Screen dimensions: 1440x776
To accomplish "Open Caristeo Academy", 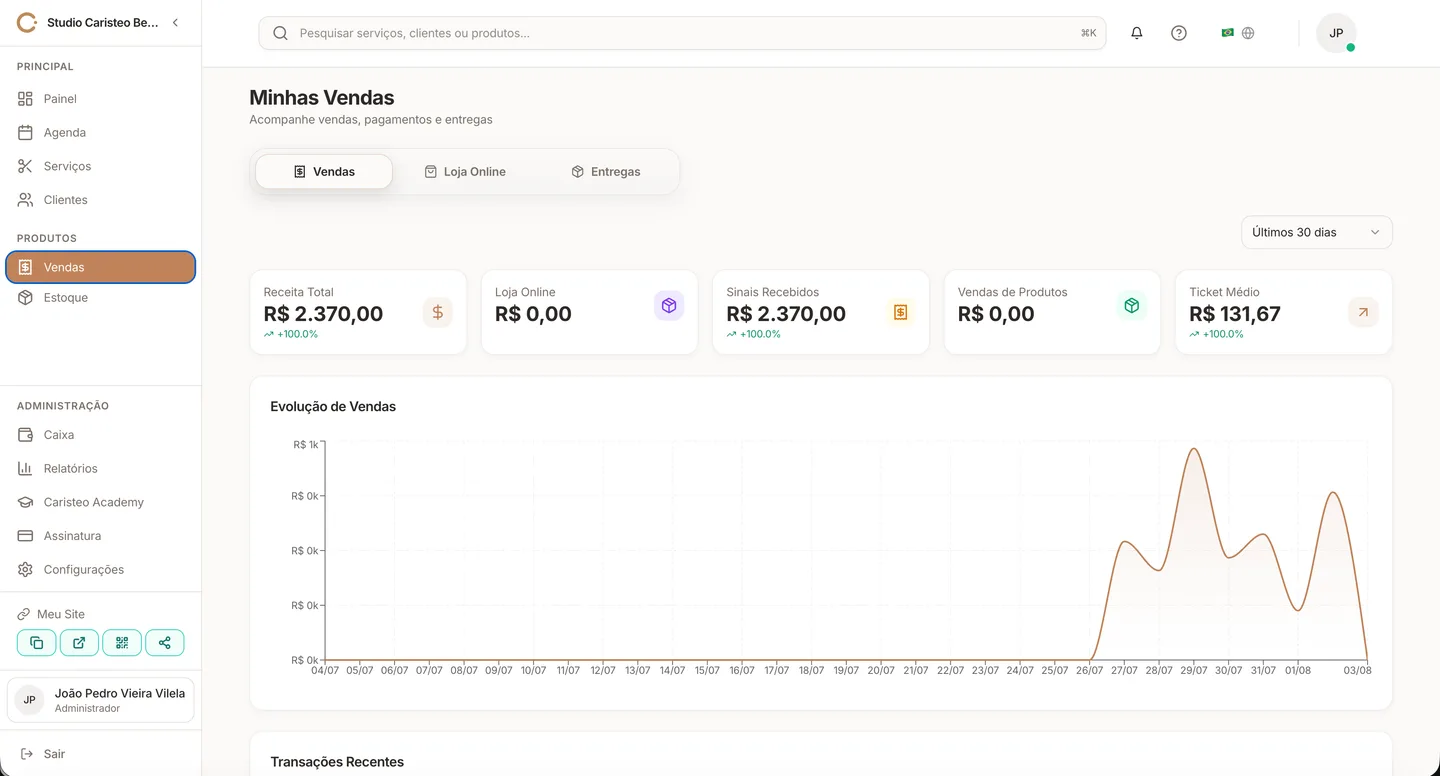I will point(100,502).
